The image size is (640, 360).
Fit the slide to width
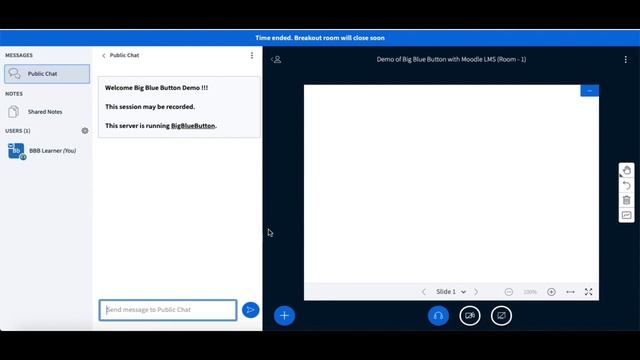coord(570,292)
